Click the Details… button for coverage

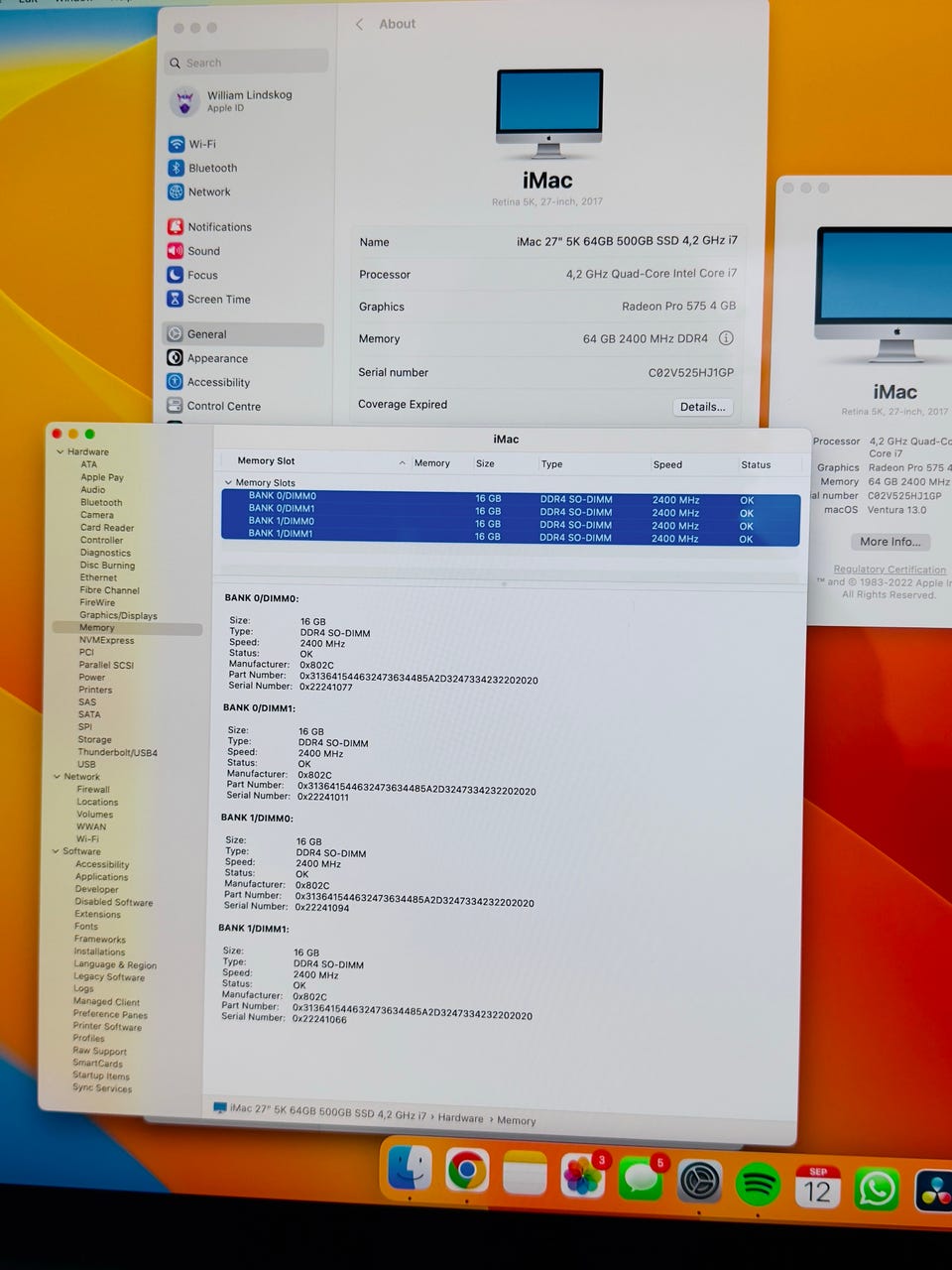[702, 407]
